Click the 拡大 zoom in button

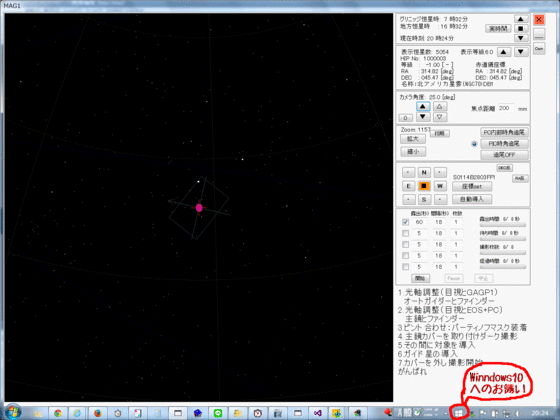click(x=412, y=139)
